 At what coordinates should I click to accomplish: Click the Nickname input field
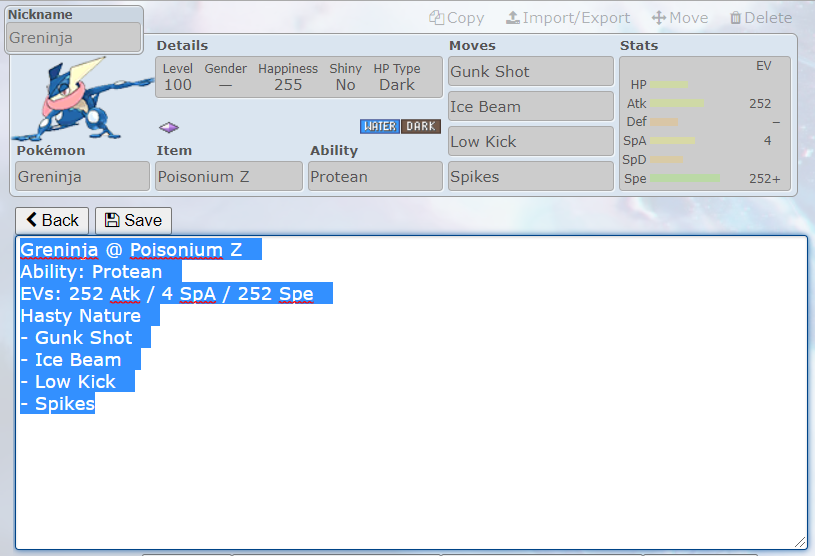[73, 37]
